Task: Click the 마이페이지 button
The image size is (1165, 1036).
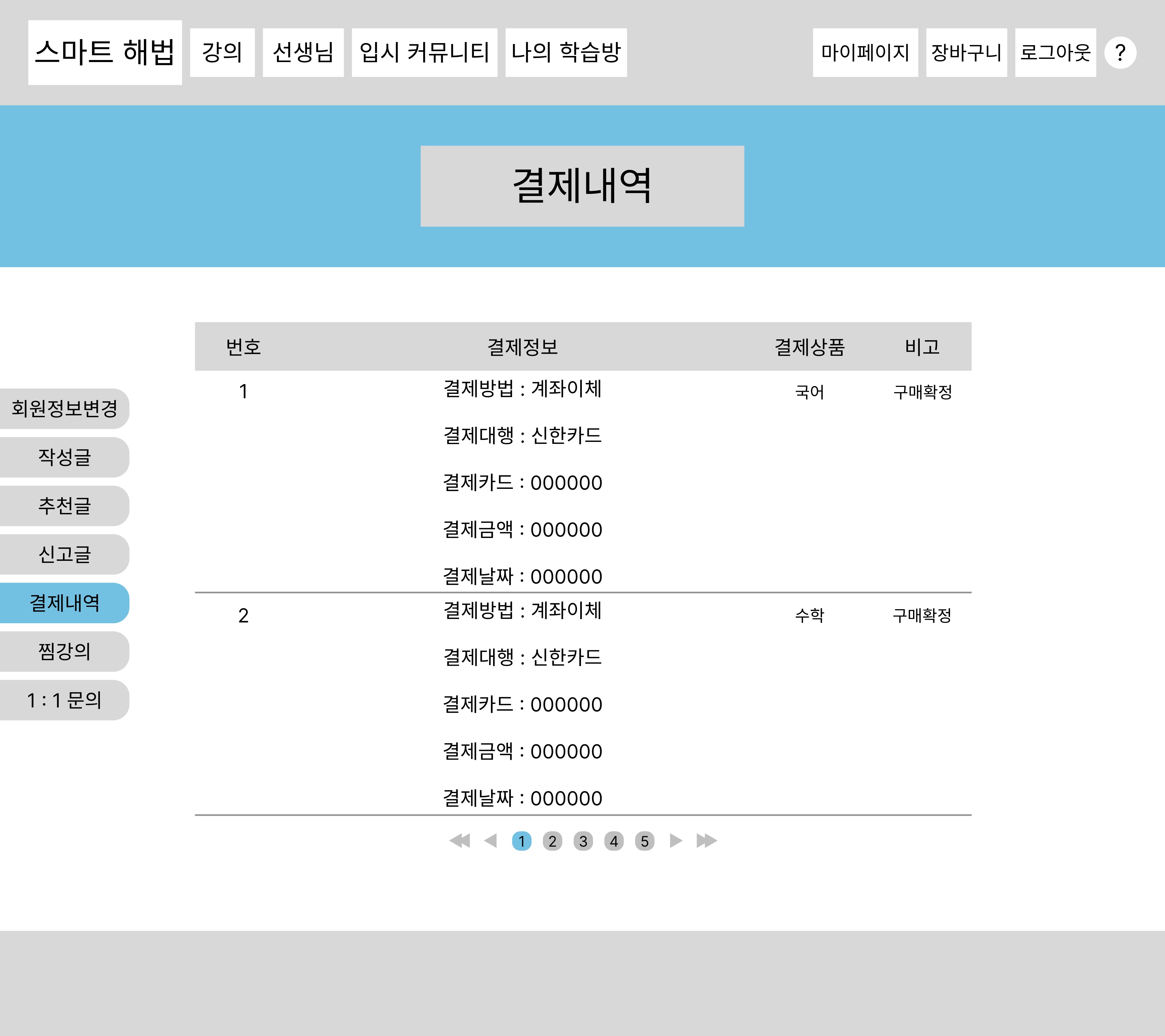Action: 865,52
